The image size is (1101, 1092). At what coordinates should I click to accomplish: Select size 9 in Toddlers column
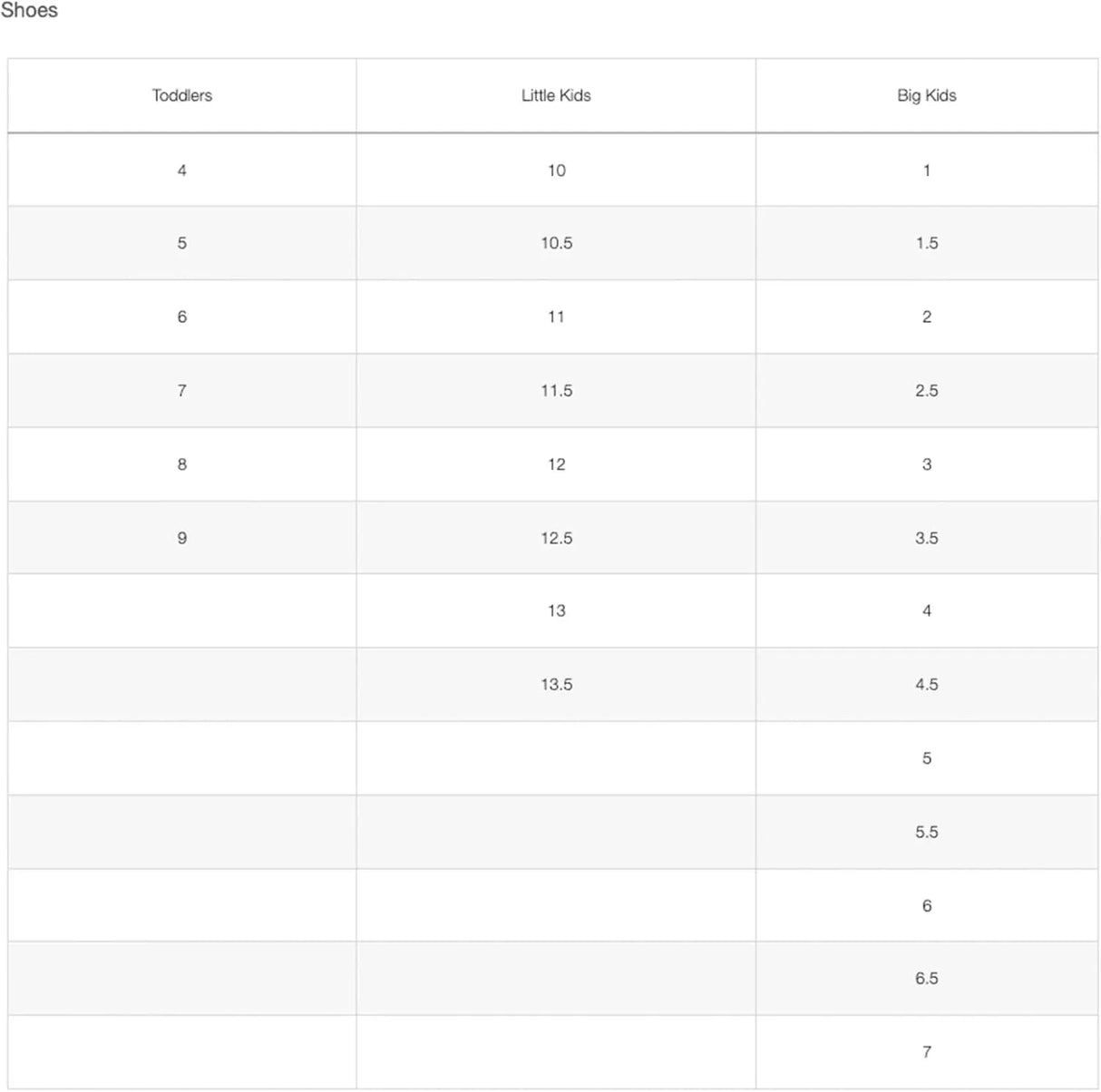click(182, 538)
